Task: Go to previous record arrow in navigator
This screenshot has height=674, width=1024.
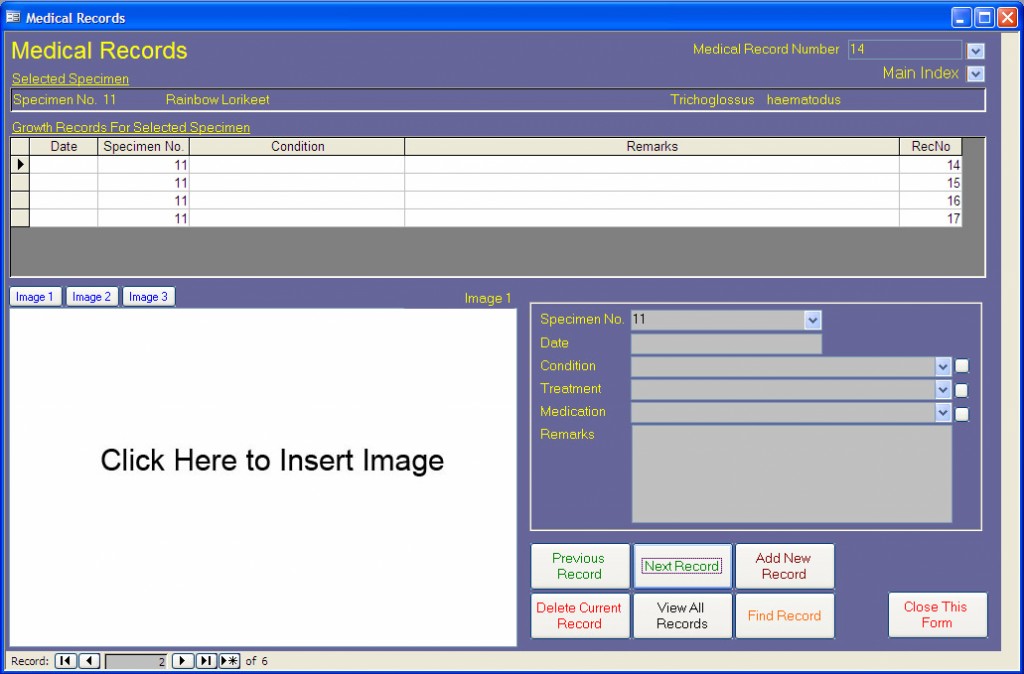Action: pyautogui.click(x=89, y=661)
